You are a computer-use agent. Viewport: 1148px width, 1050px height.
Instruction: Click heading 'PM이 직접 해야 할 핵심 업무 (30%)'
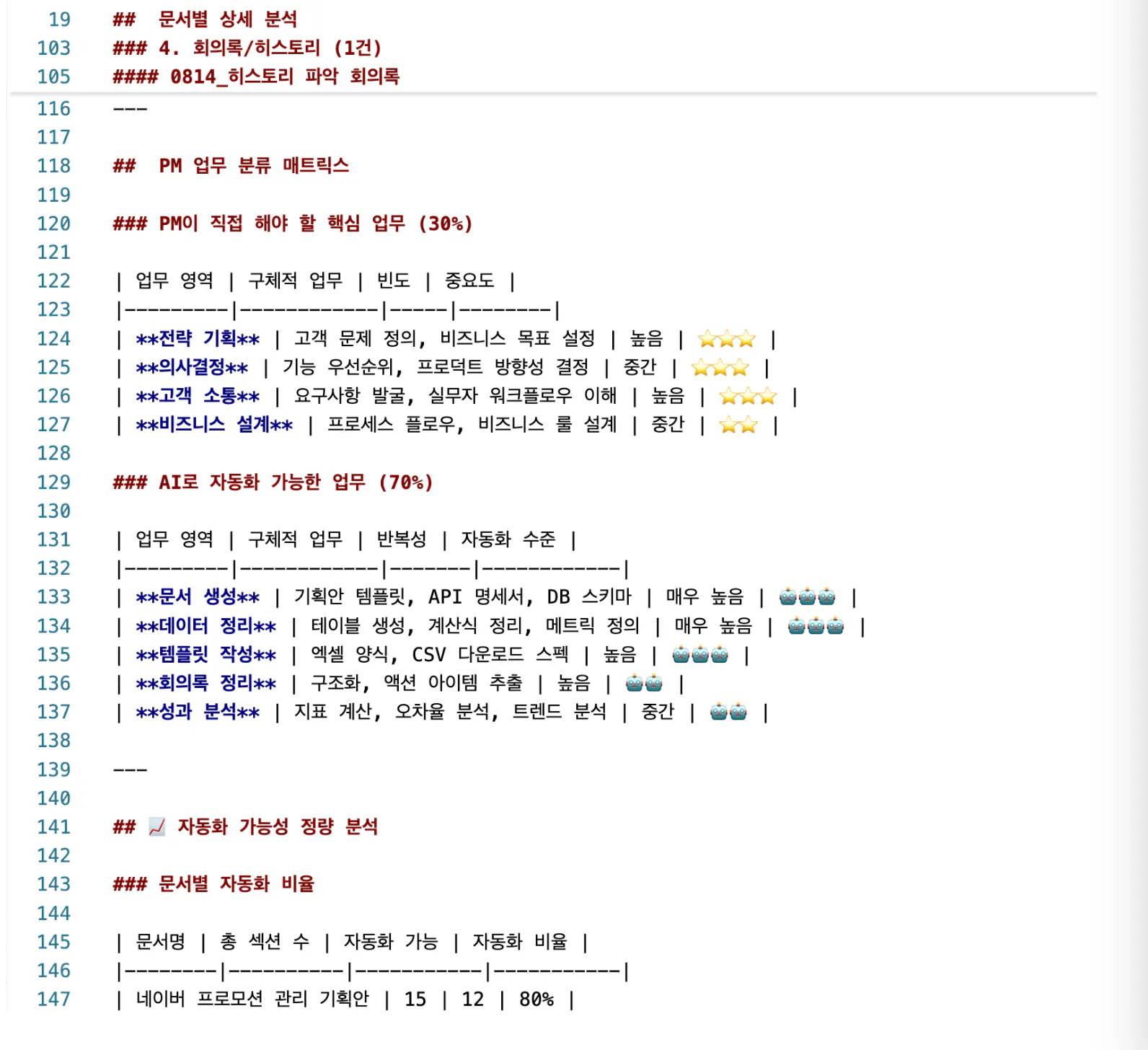[x=315, y=224]
